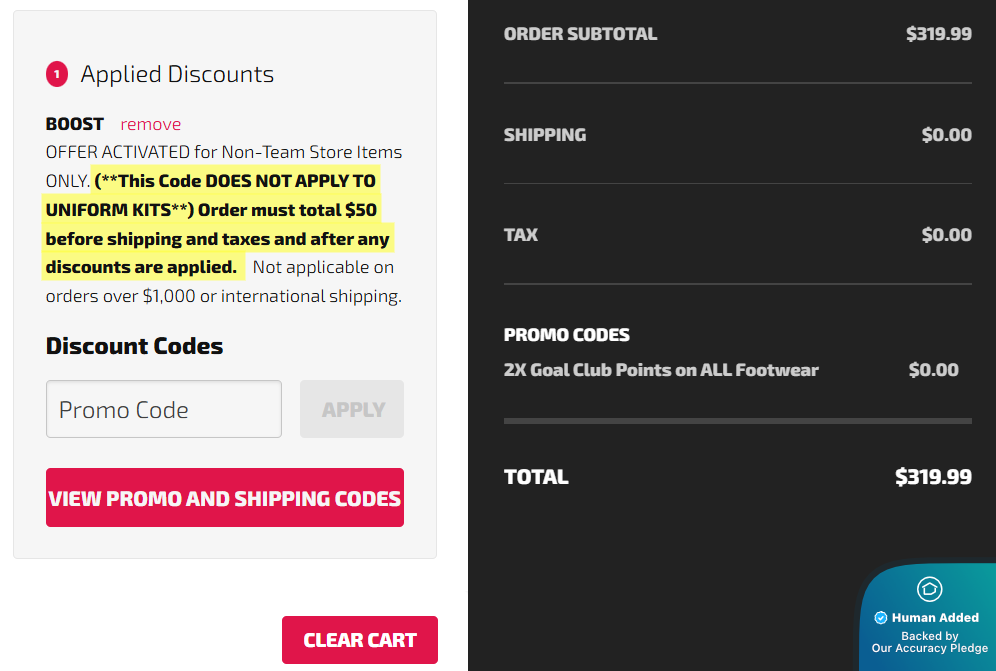The width and height of the screenshot is (996, 671).
Task: Click the Discount Codes heading
Action: 134,346
